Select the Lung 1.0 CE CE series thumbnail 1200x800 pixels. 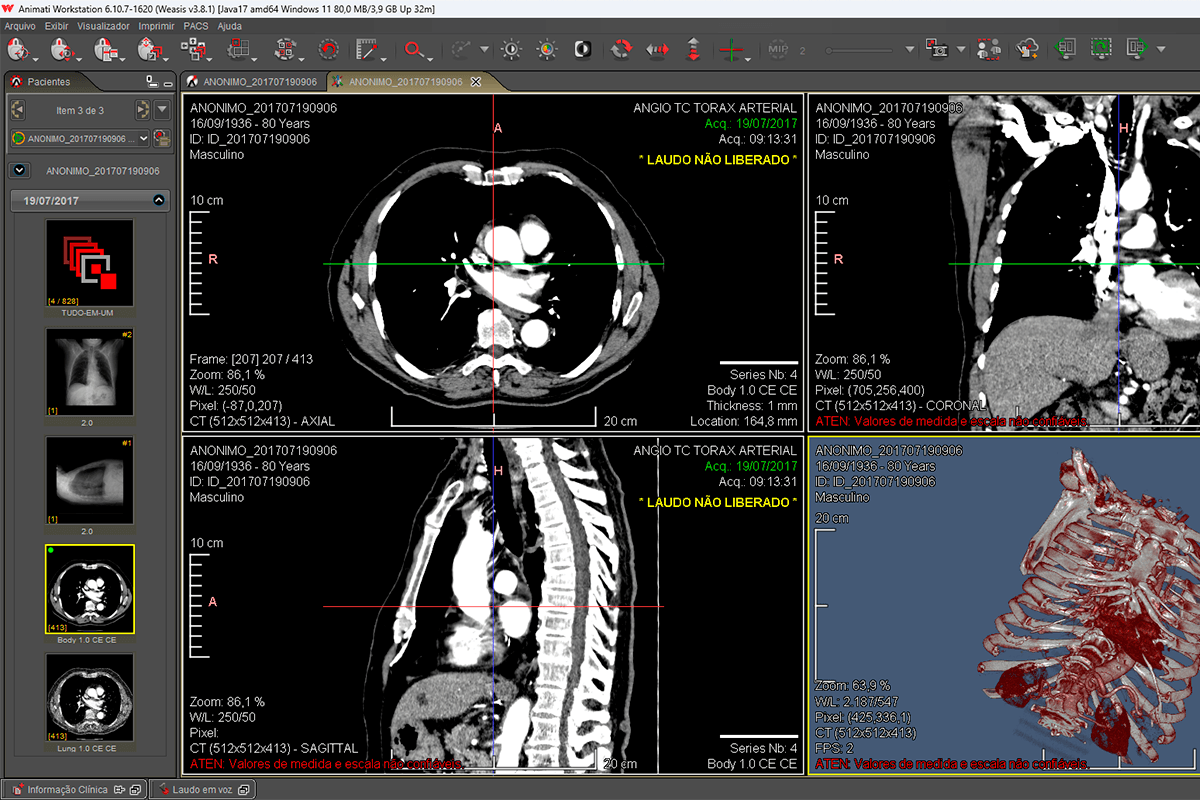pos(89,698)
